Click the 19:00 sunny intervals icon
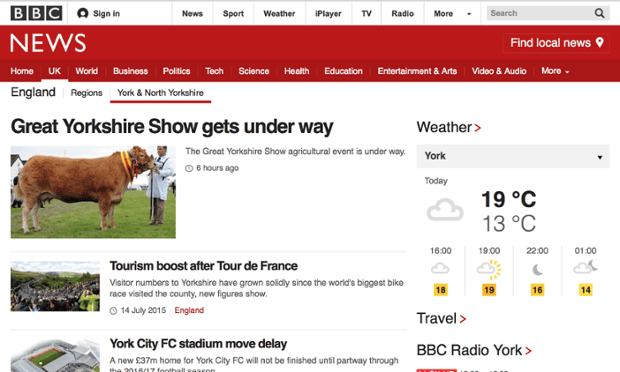620x372 pixels. click(489, 269)
